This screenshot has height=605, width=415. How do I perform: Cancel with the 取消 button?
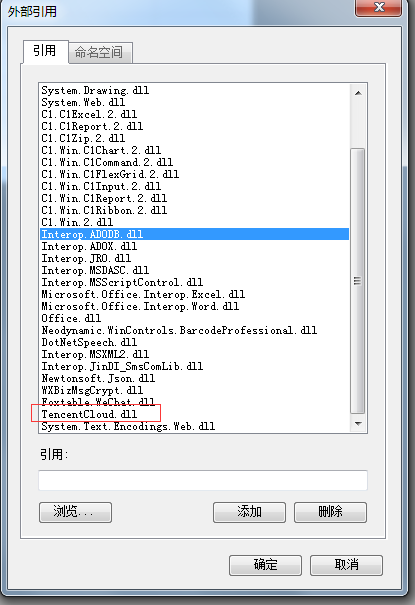pos(346,565)
